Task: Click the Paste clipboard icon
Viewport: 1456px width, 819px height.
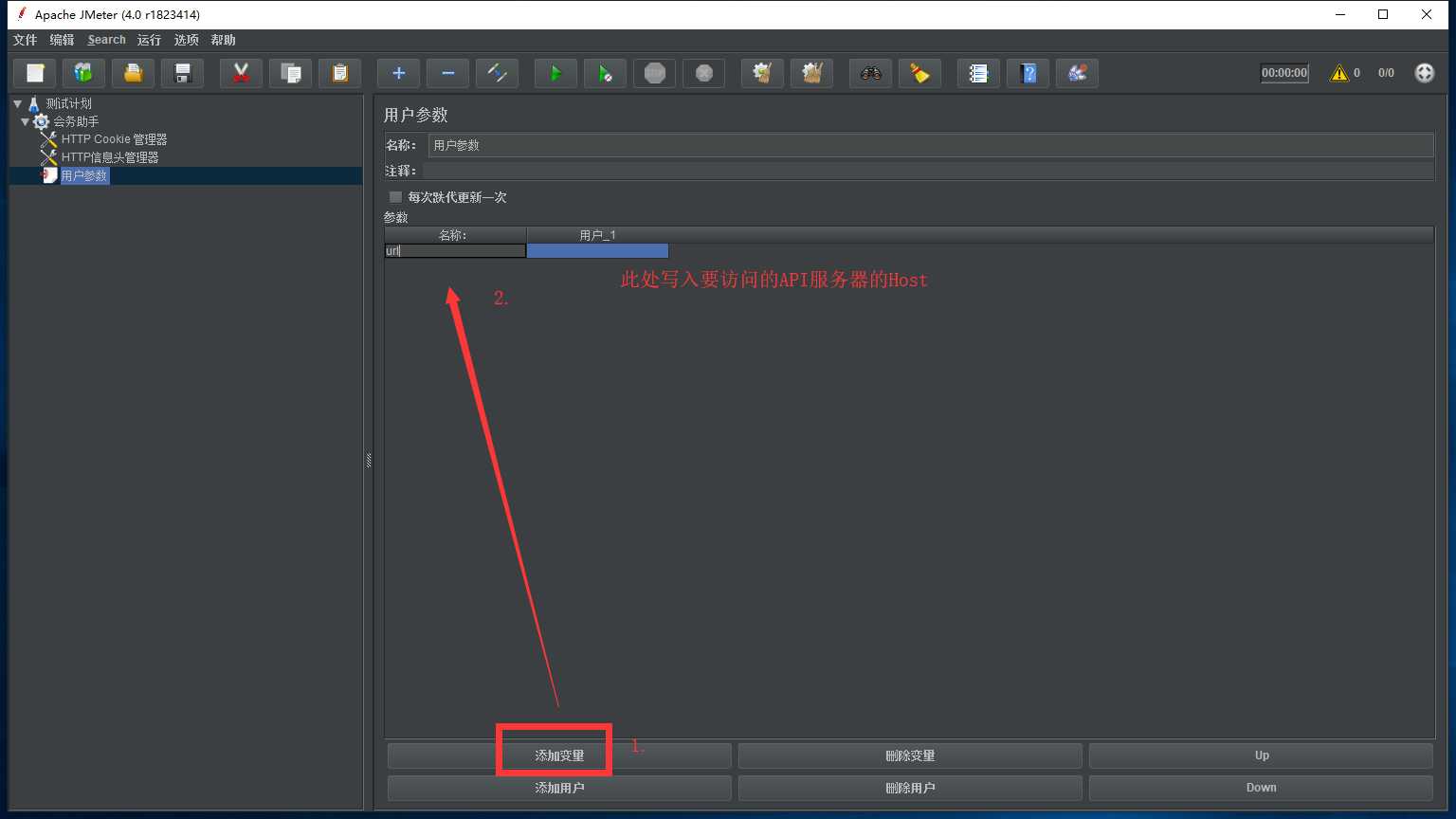Action: (339, 73)
